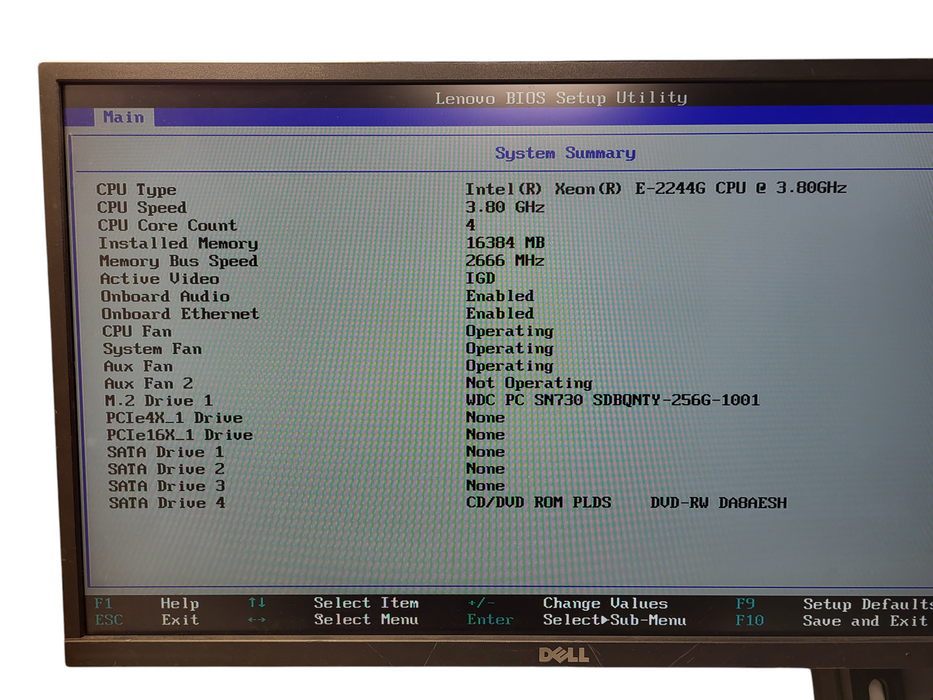
Task: Select the Installed Memory label
Action: 178,243
